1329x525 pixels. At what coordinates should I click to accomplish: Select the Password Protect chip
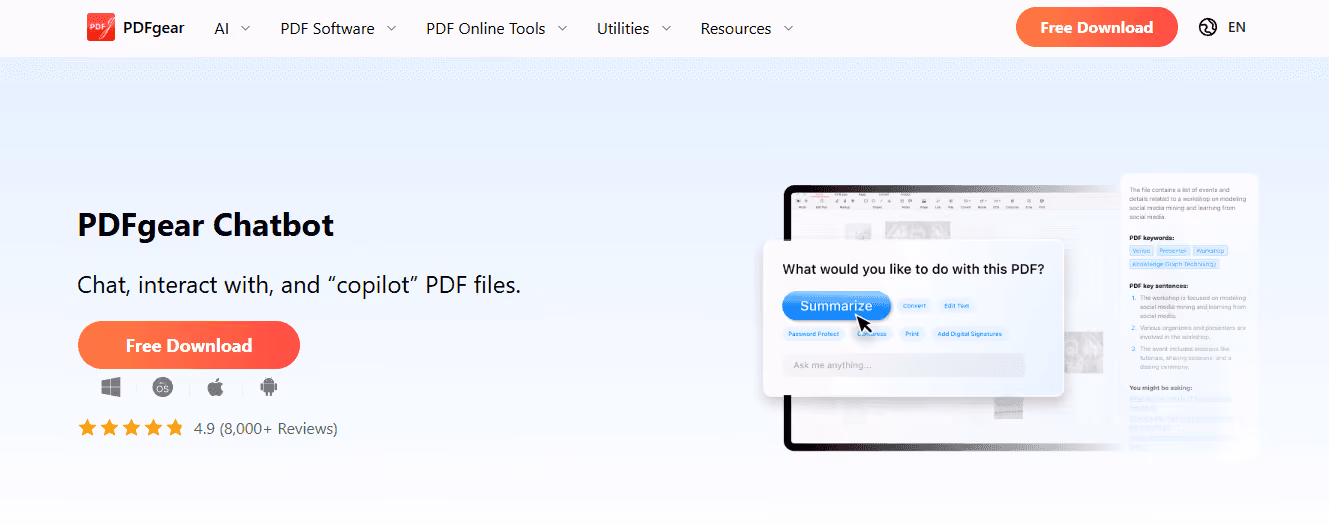814,334
